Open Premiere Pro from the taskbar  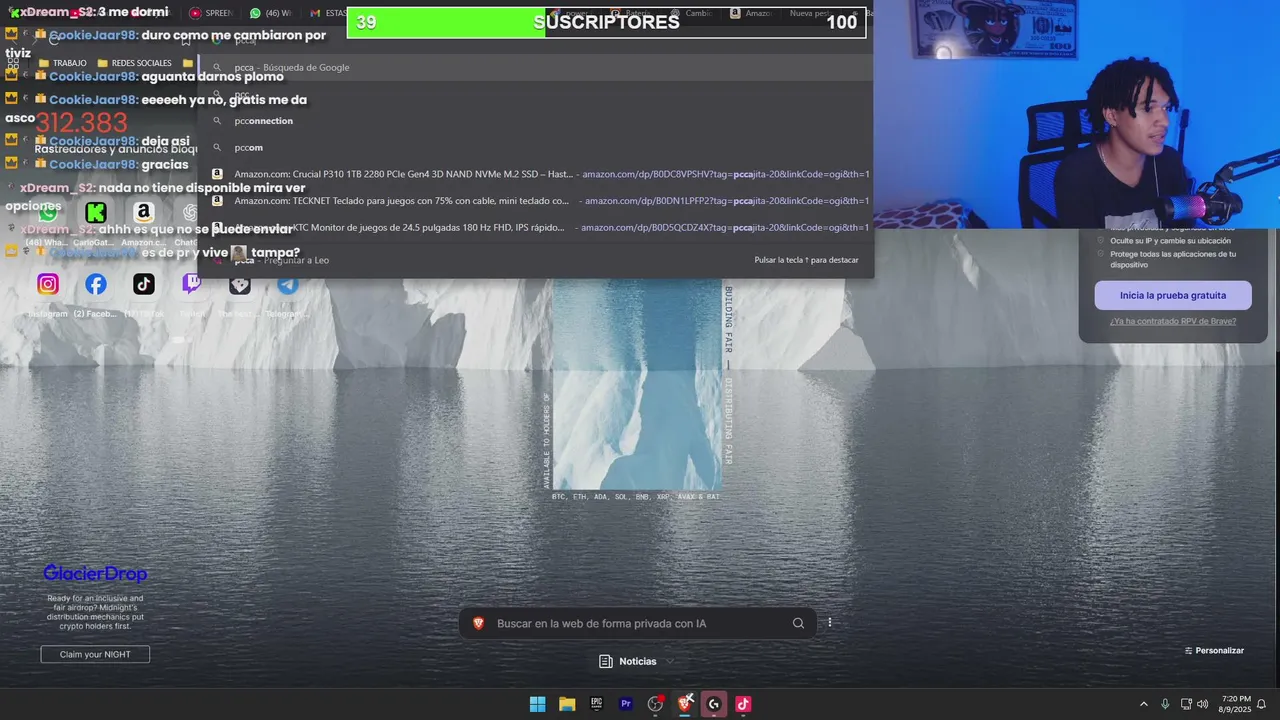click(626, 704)
